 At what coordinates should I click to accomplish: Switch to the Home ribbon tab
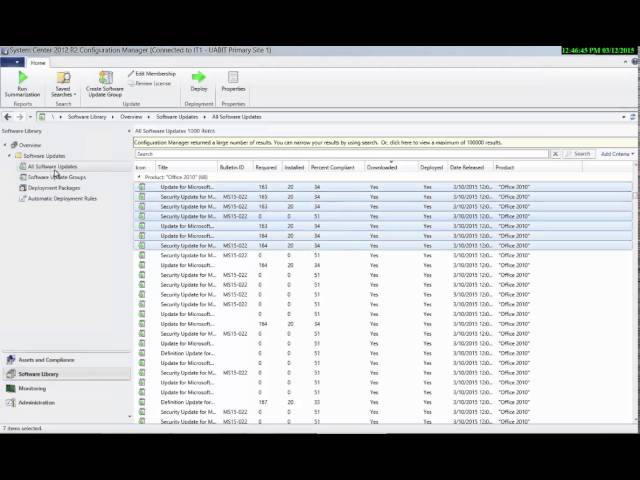(38, 63)
